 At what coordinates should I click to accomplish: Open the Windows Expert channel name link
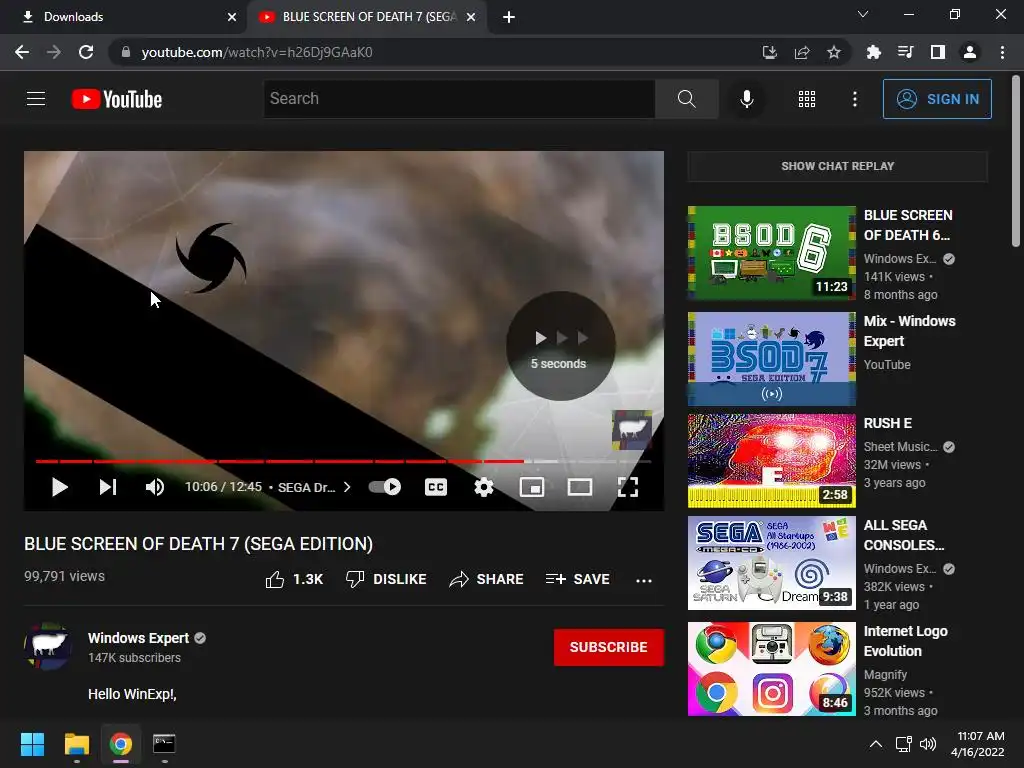tap(138, 638)
